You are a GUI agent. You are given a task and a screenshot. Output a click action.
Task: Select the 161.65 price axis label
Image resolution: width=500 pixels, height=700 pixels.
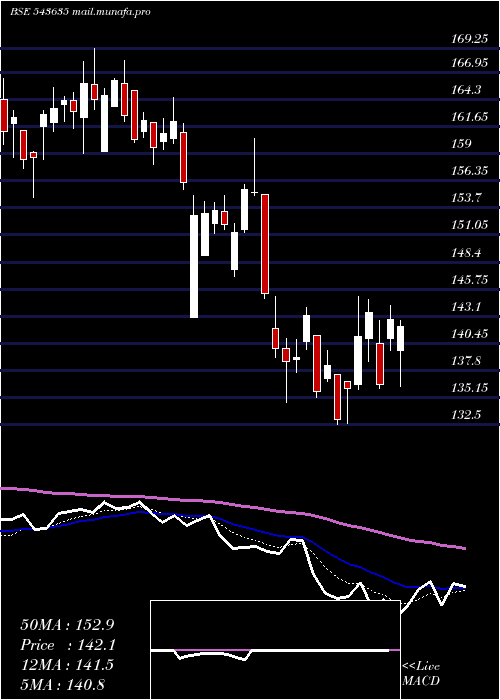point(470,117)
